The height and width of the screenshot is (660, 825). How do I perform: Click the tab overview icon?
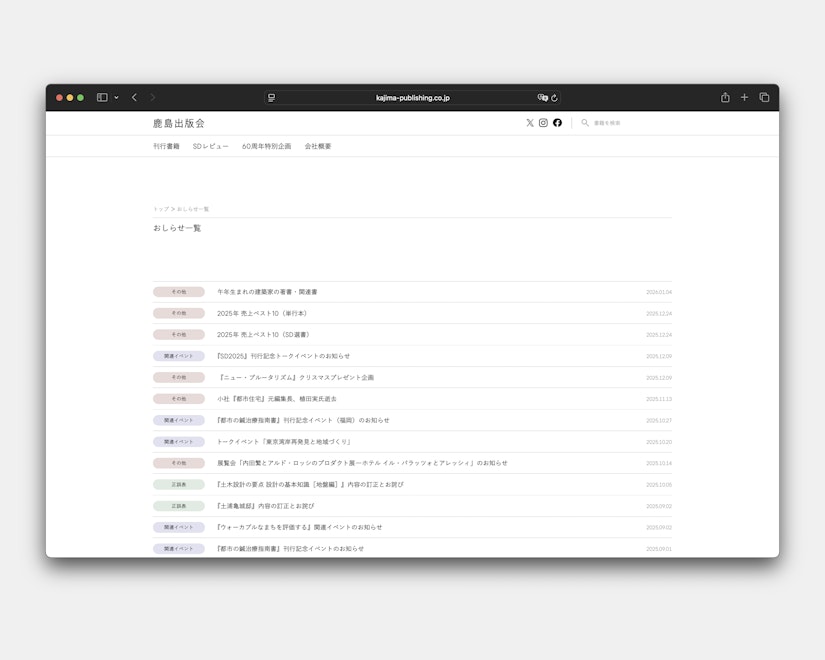click(x=764, y=97)
